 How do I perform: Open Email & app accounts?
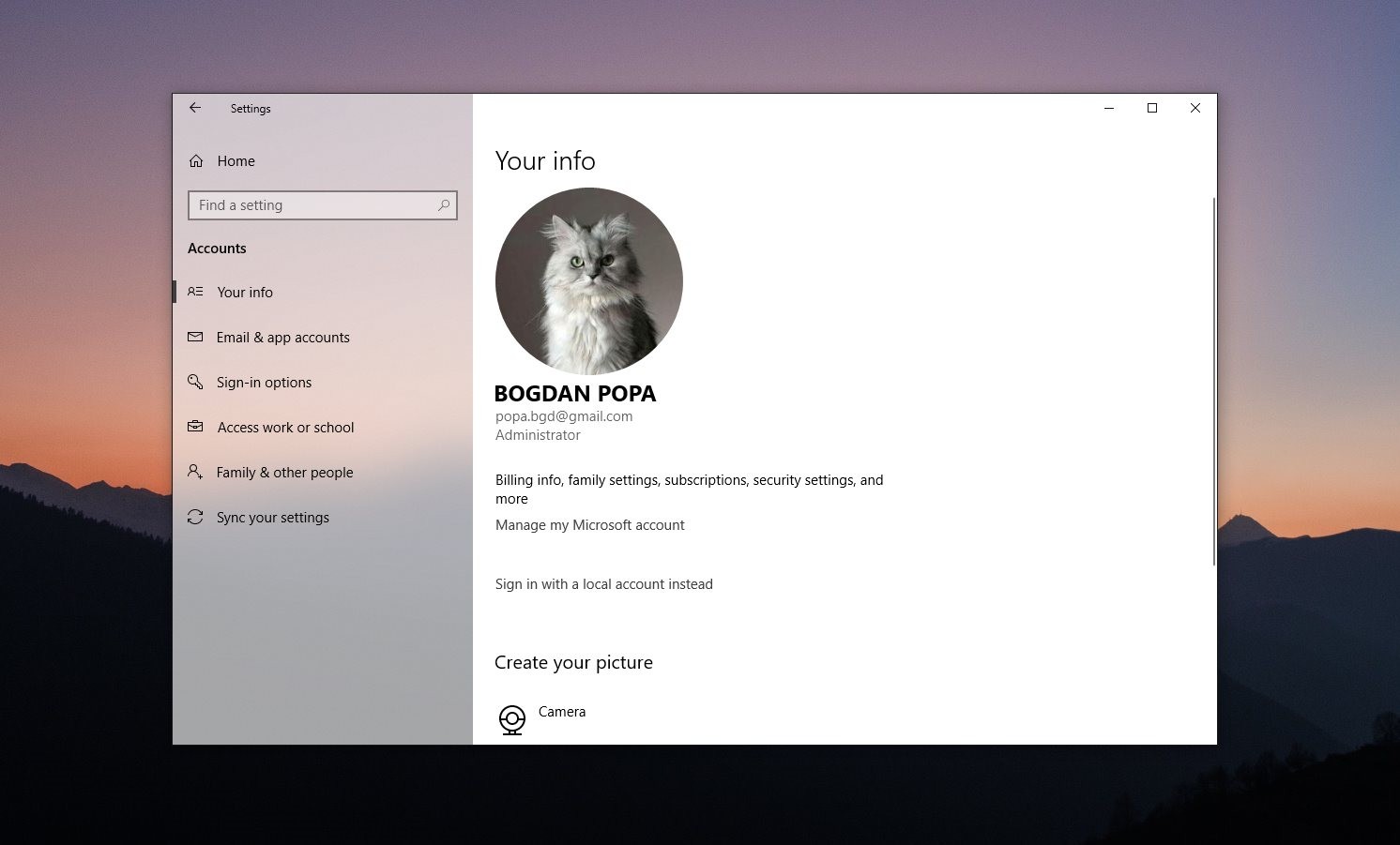[x=323, y=337]
